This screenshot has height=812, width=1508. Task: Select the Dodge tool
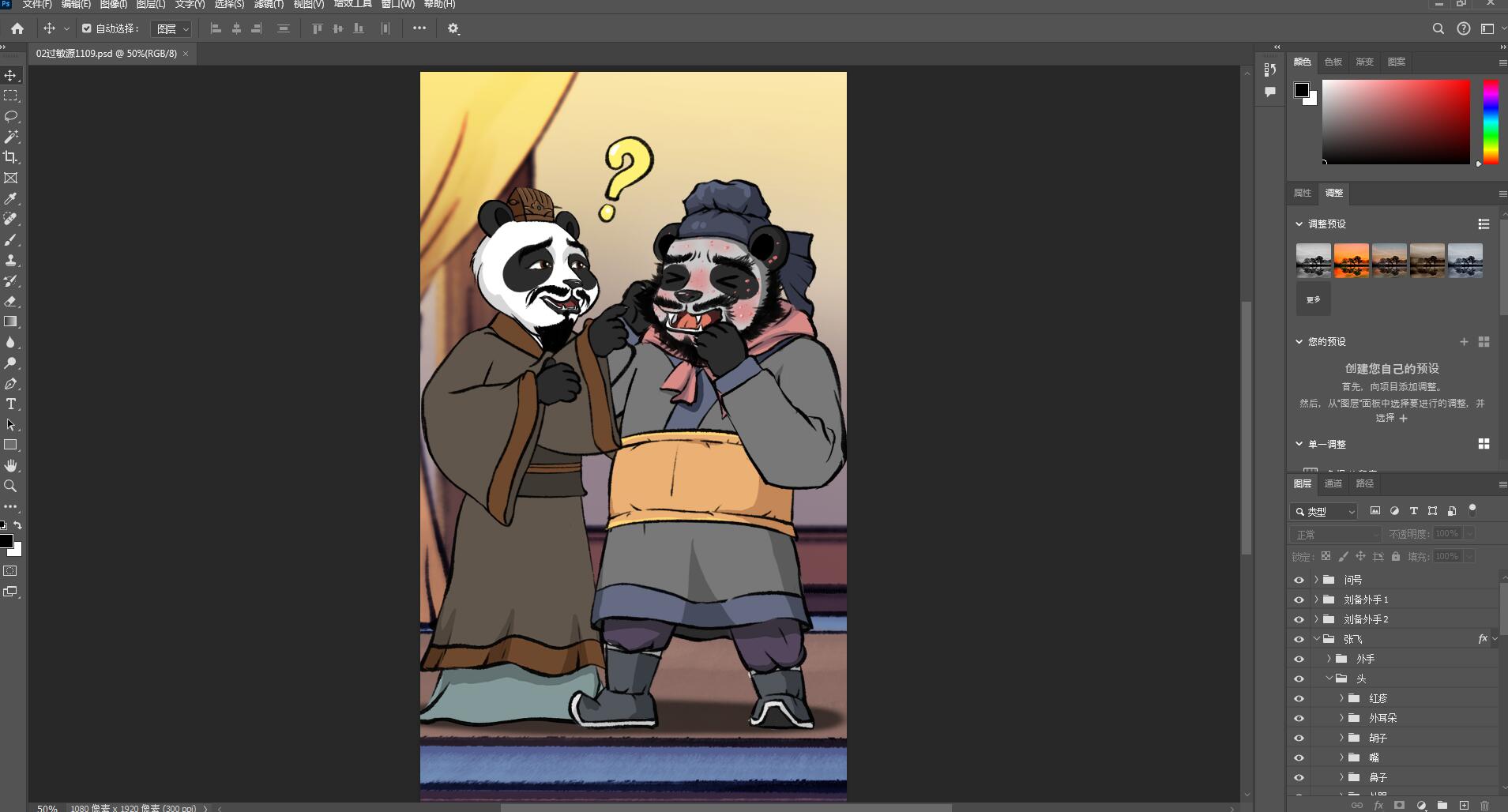tap(11, 363)
